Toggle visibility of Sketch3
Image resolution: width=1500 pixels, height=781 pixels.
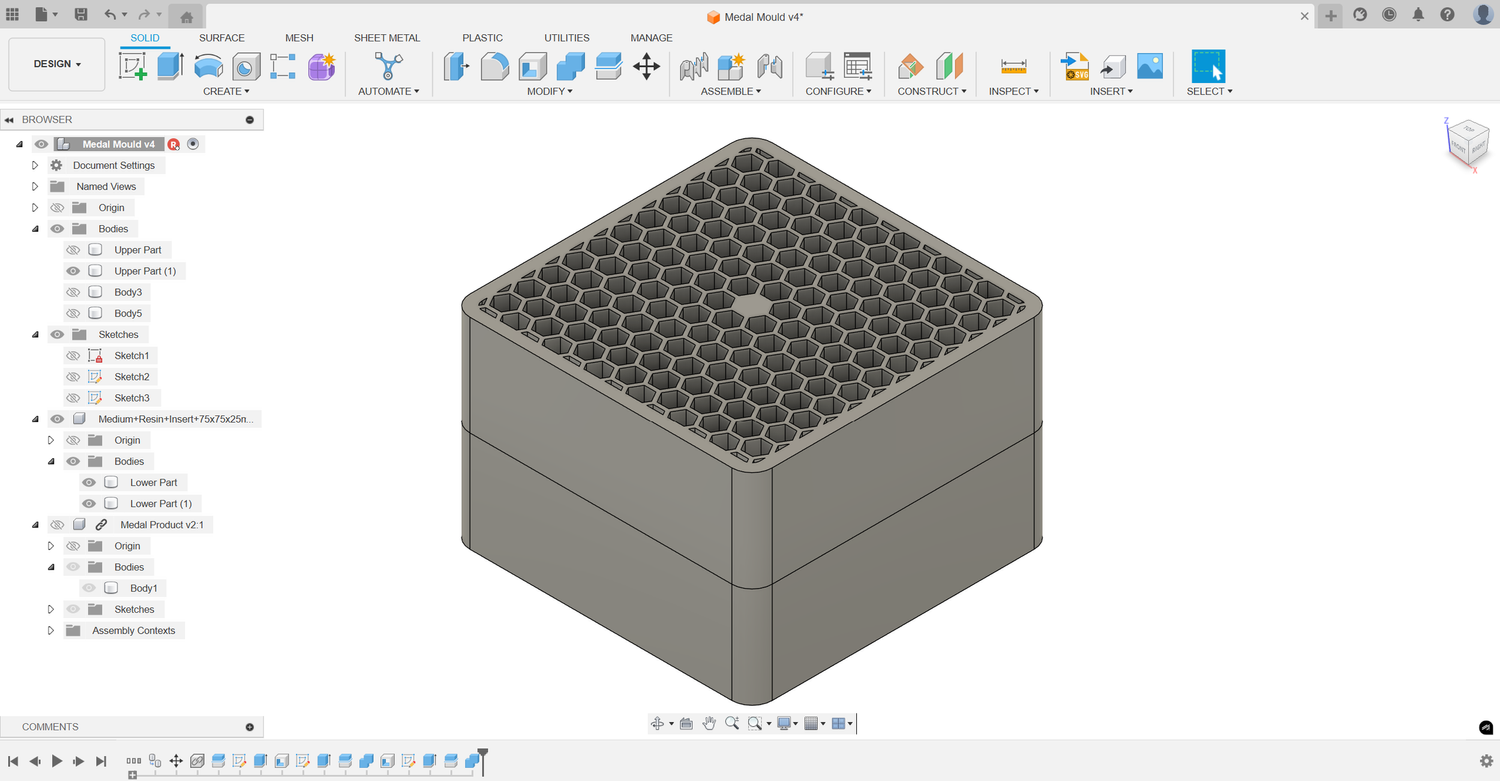tap(73, 398)
